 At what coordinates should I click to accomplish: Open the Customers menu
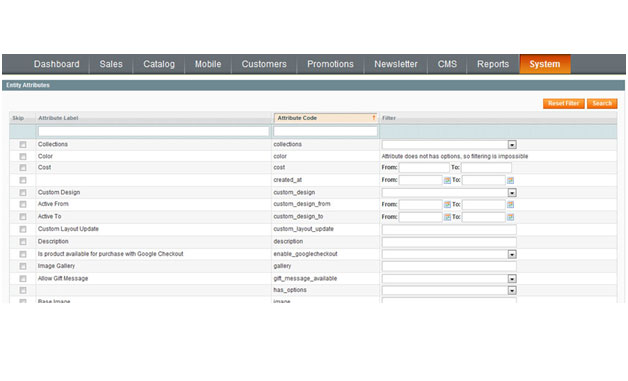click(x=264, y=64)
